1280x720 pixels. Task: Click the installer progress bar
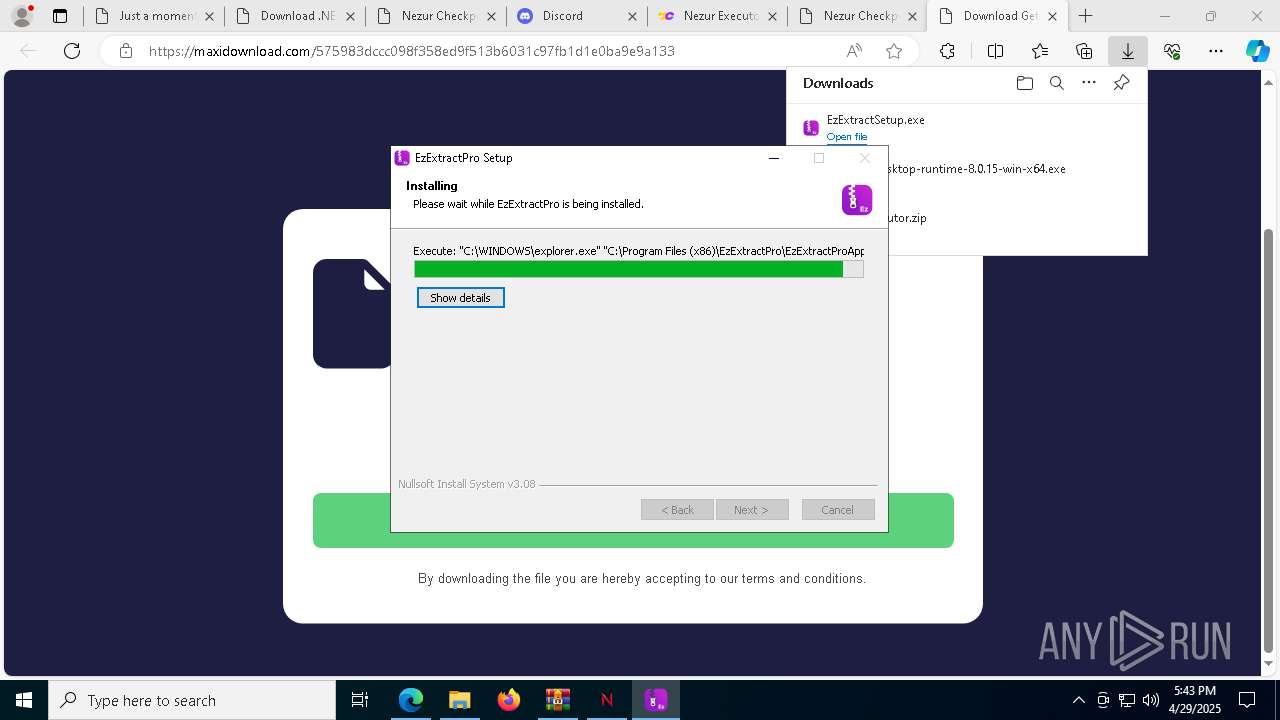tap(638, 269)
